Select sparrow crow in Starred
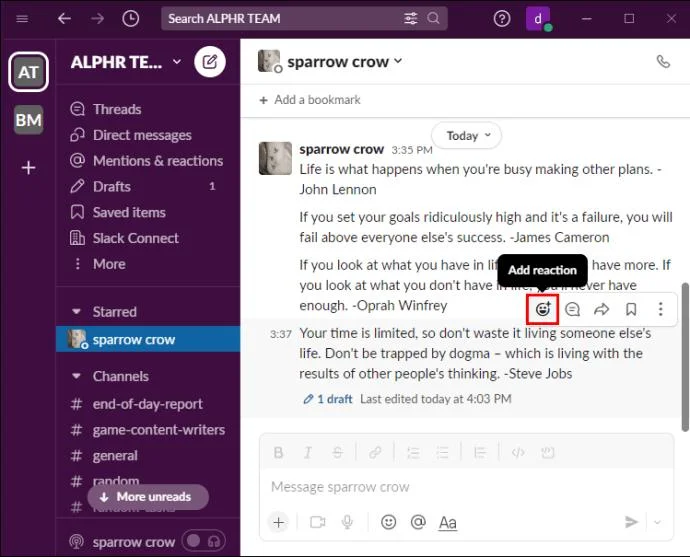This screenshot has height=557, width=690. pos(148,339)
